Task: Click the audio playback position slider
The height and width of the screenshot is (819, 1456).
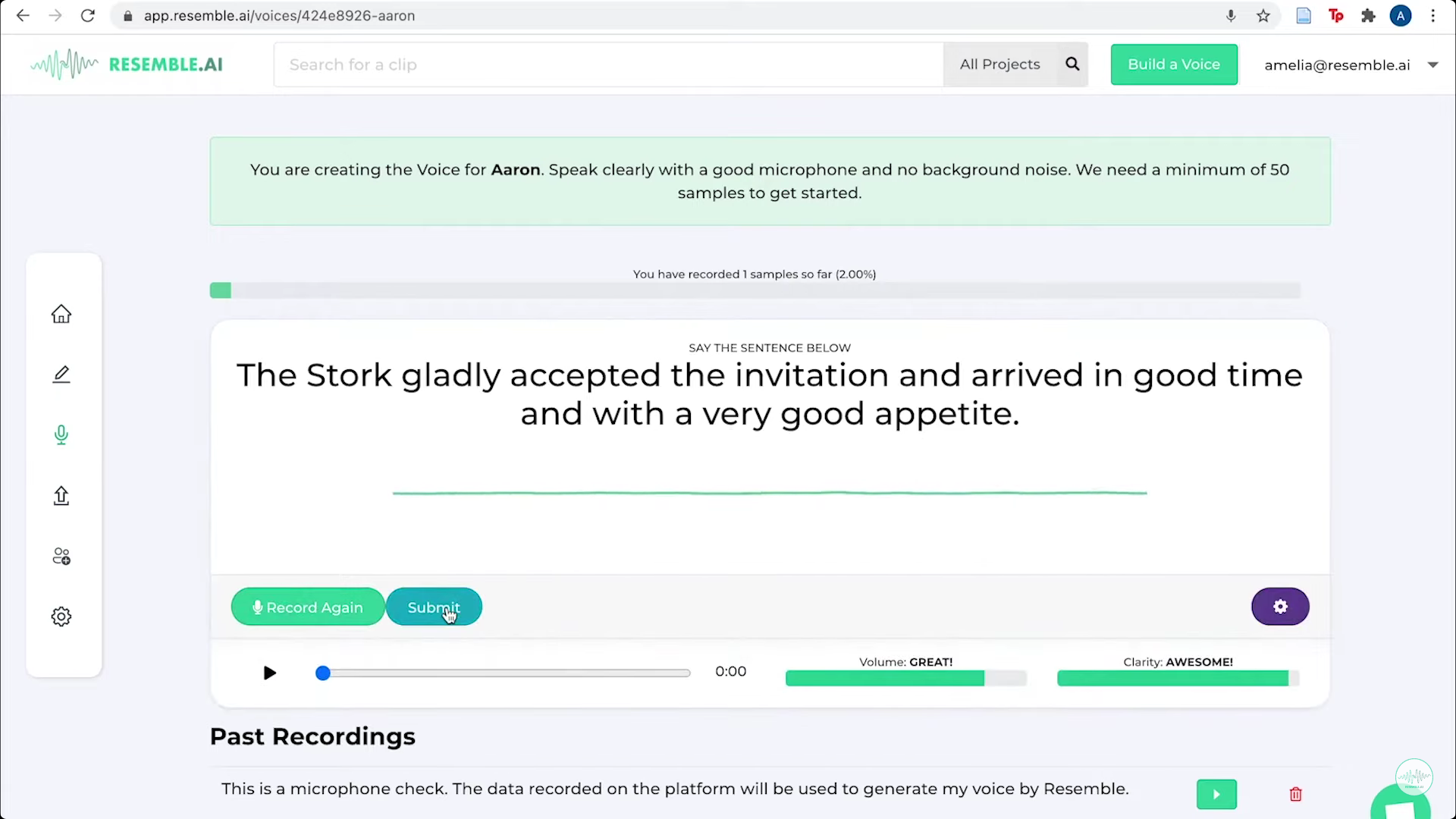Action: [504, 673]
